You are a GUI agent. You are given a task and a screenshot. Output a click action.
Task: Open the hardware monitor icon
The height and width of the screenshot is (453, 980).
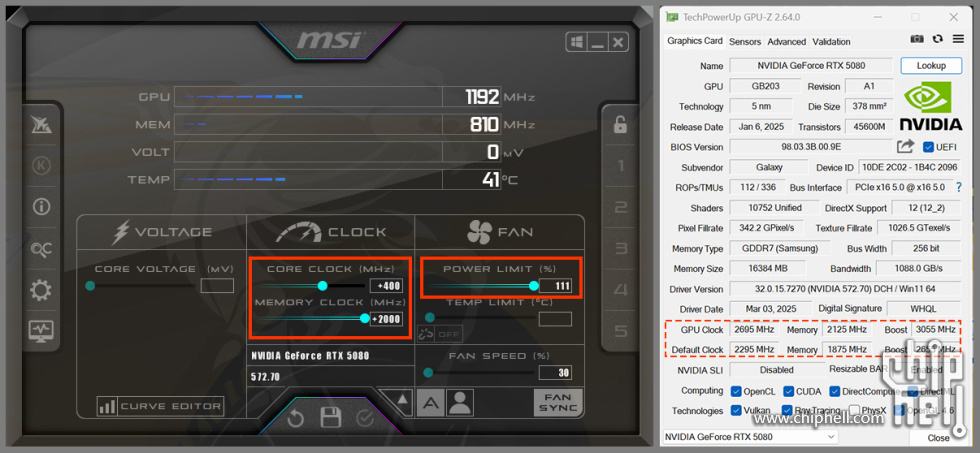[x=41, y=331]
